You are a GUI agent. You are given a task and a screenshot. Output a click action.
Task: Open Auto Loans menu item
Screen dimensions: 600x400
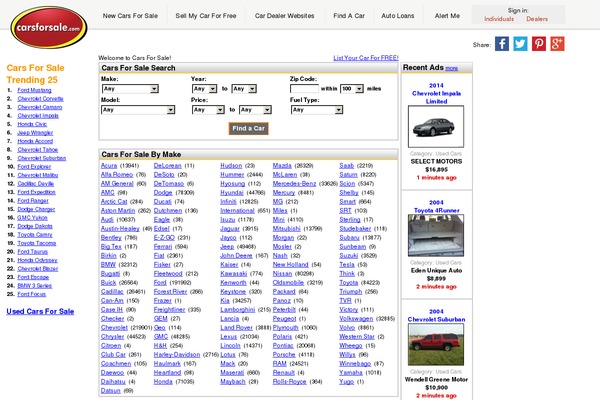(x=398, y=16)
